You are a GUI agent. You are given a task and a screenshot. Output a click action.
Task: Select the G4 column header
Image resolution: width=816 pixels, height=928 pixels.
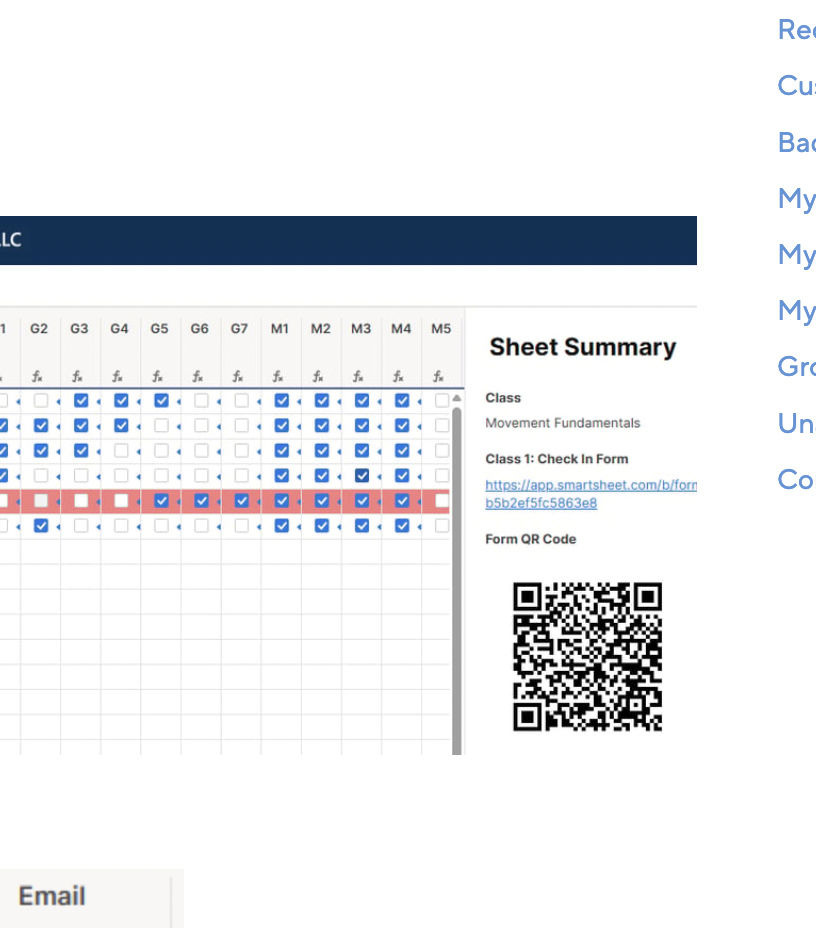pos(120,328)
